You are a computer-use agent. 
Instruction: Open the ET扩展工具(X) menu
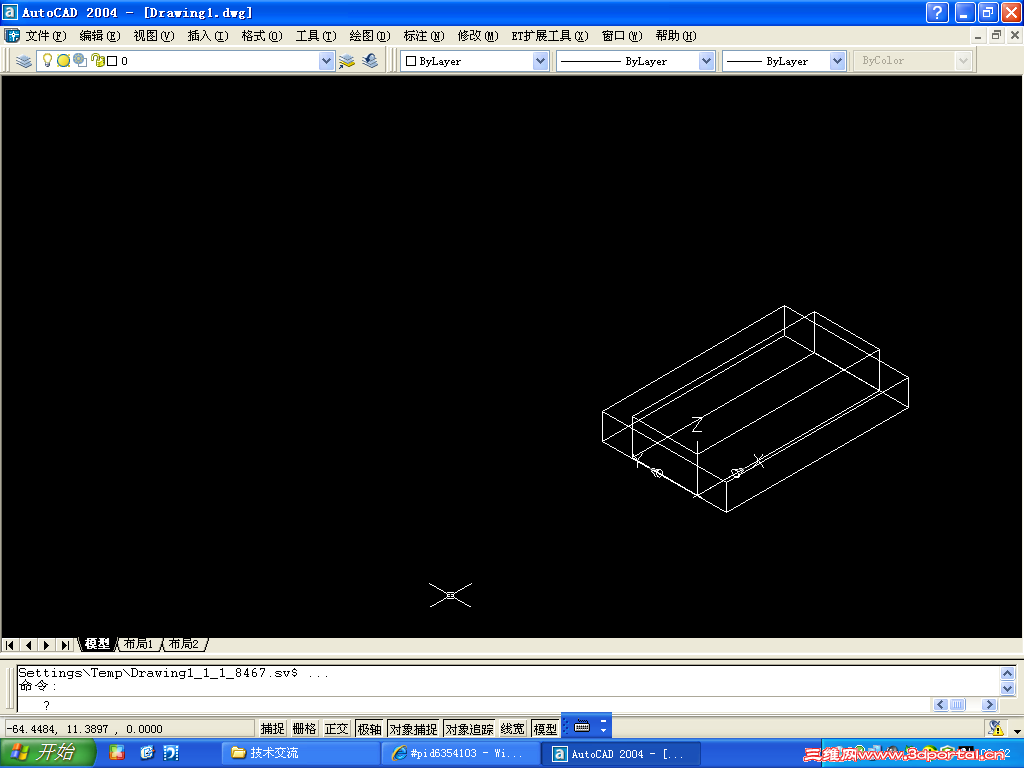[550, 36]
